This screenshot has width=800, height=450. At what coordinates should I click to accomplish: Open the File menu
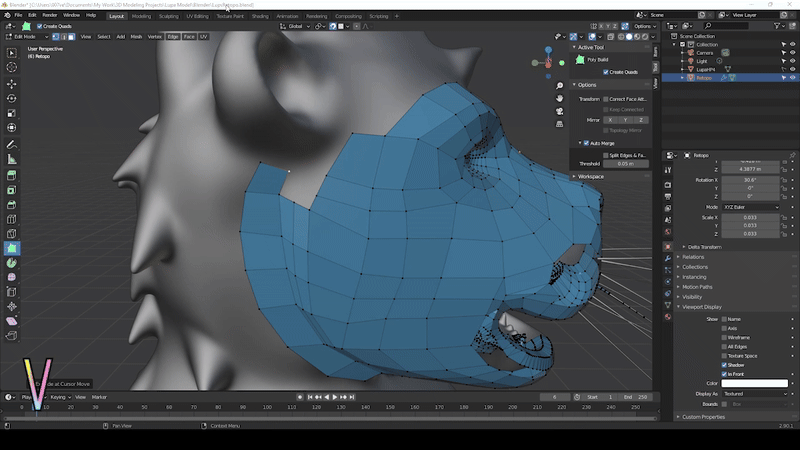(18, 15)
